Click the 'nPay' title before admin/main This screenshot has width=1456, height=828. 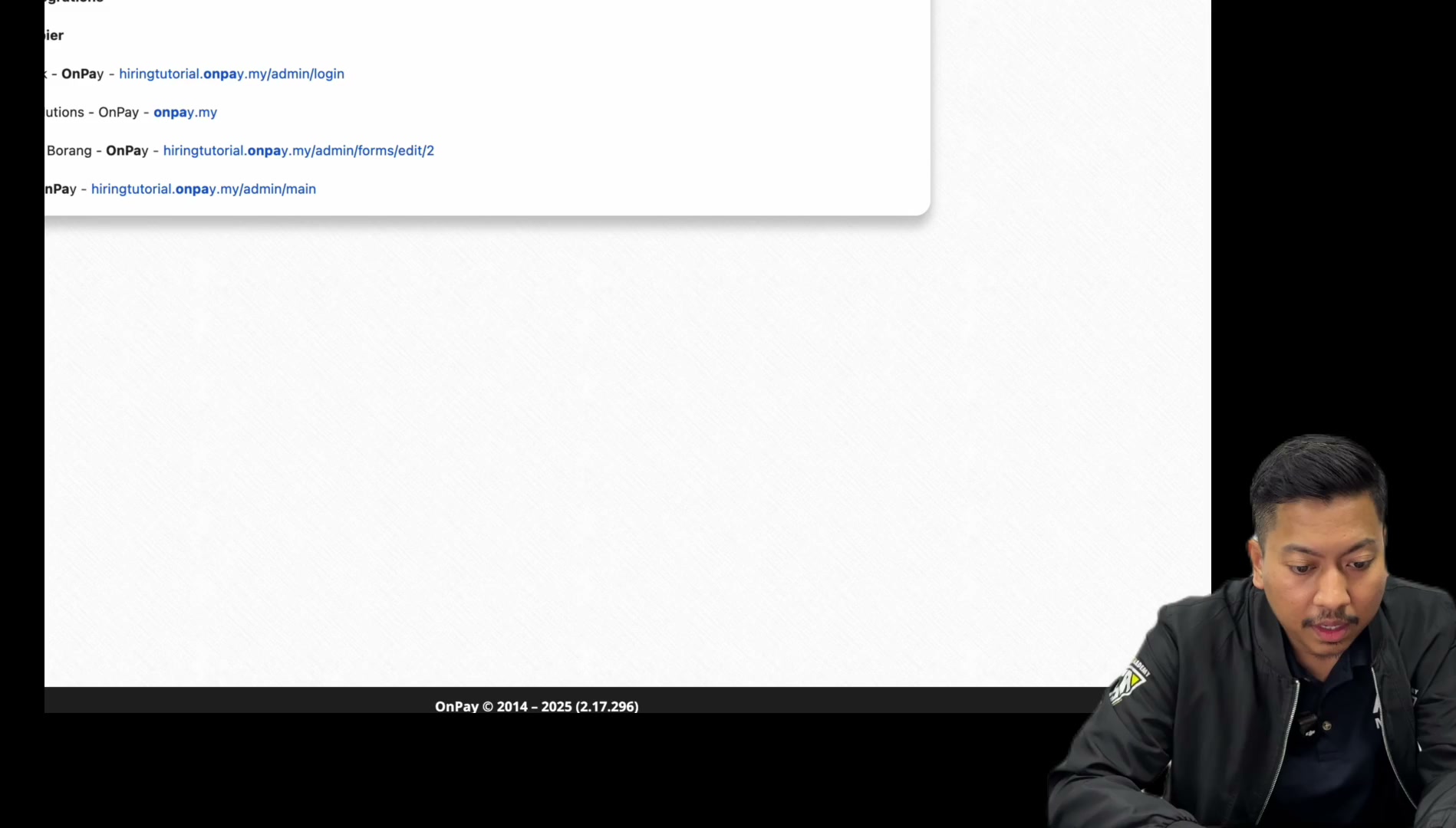tap(61, 189)
